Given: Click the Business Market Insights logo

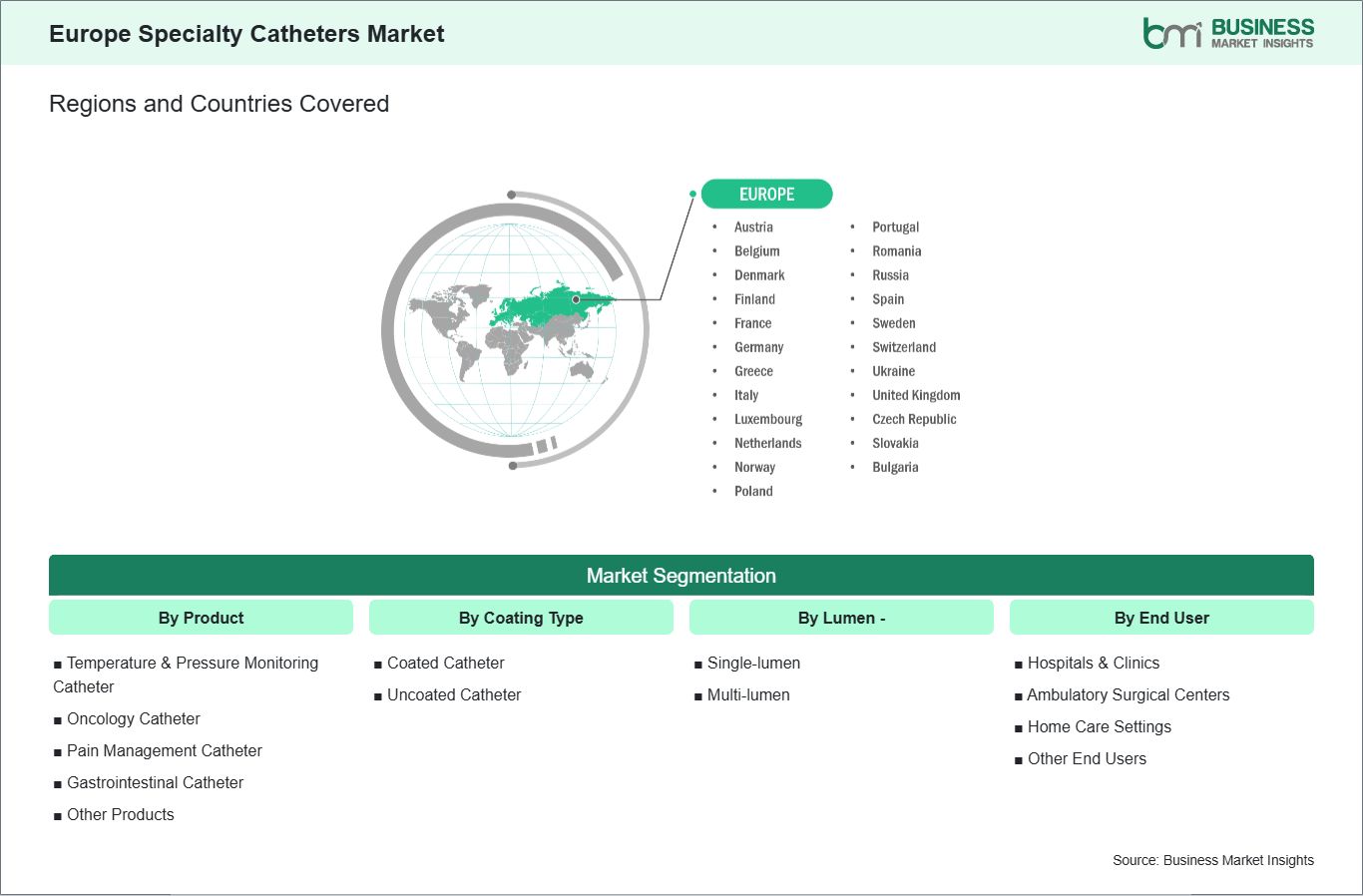Looking at the screenshot, I should (1227, 33).
